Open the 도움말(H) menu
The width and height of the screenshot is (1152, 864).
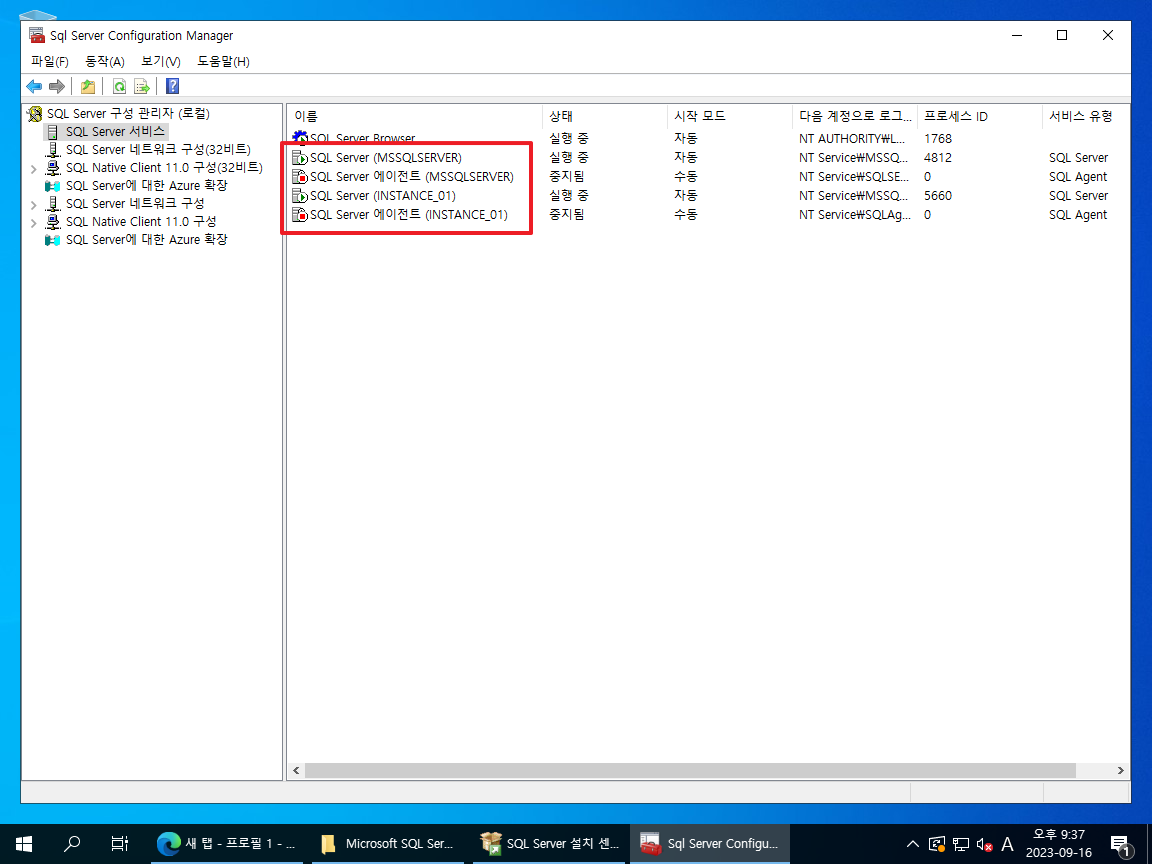(x=223, y=62)
